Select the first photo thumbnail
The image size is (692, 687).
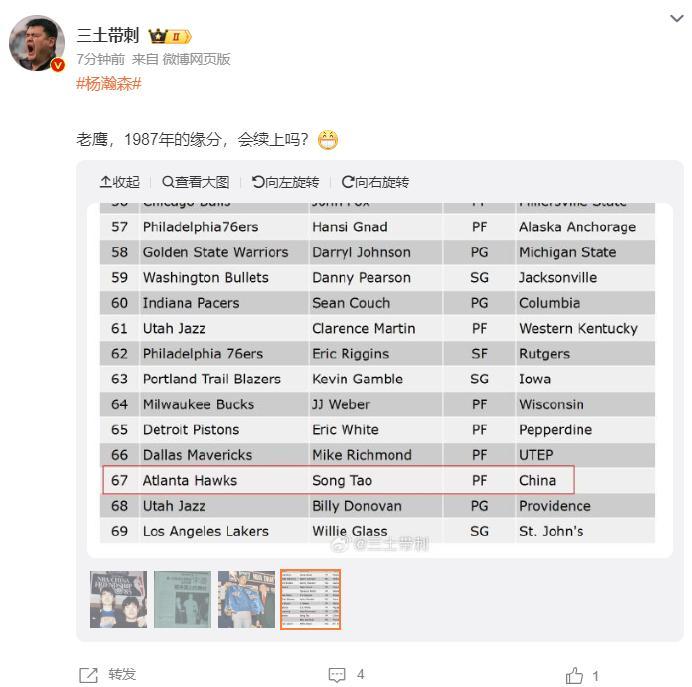[x=118, y=599]
